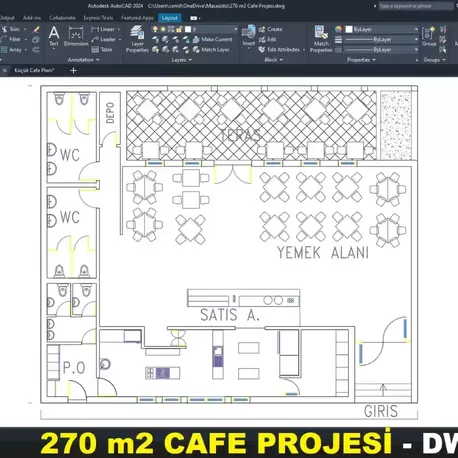This screenshot has width=458, height=458.
Task: Activate the Text annotation tool
Action: (54, 36)
